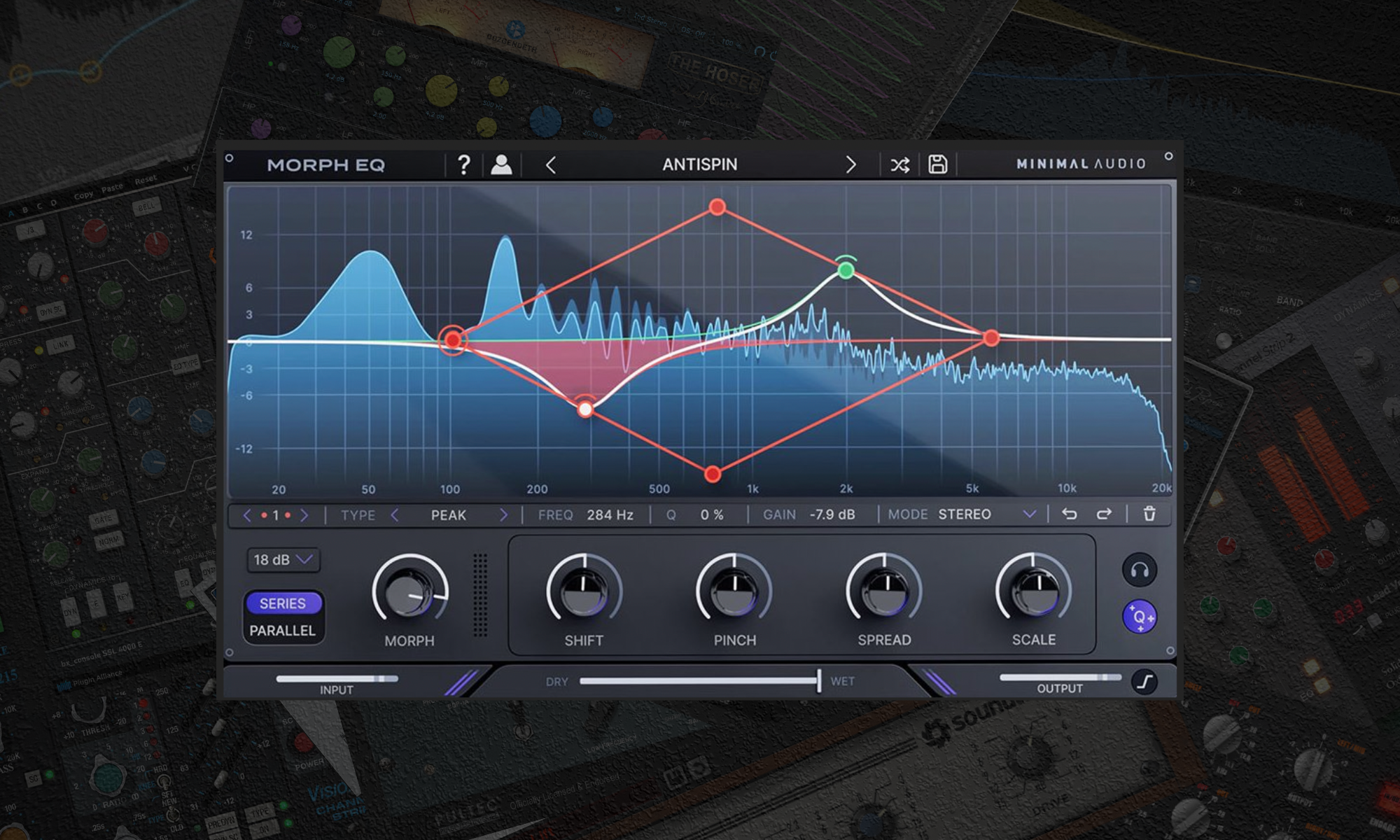Click the DRY/WET mix slider handle
Image resolution: width=1400 pixels, height=840 pixels.
pos(818,680)
